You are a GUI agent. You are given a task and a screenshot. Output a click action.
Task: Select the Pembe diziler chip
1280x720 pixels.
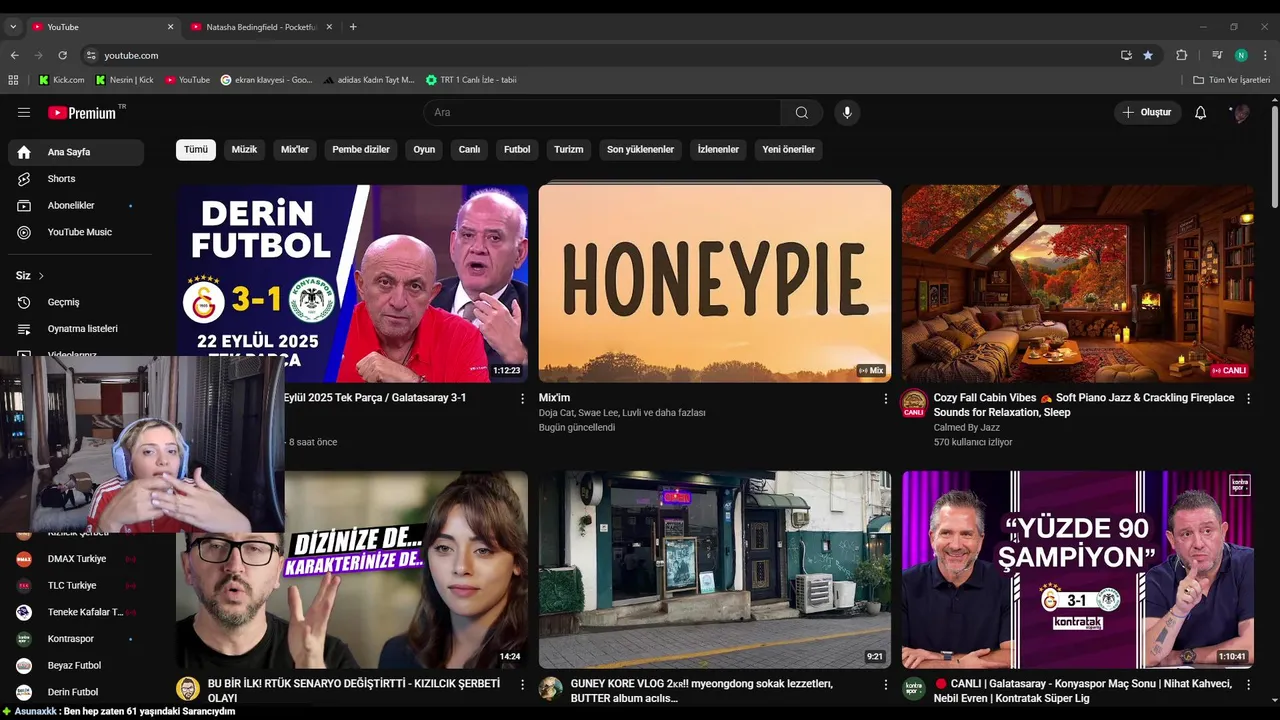click(361, 149)
